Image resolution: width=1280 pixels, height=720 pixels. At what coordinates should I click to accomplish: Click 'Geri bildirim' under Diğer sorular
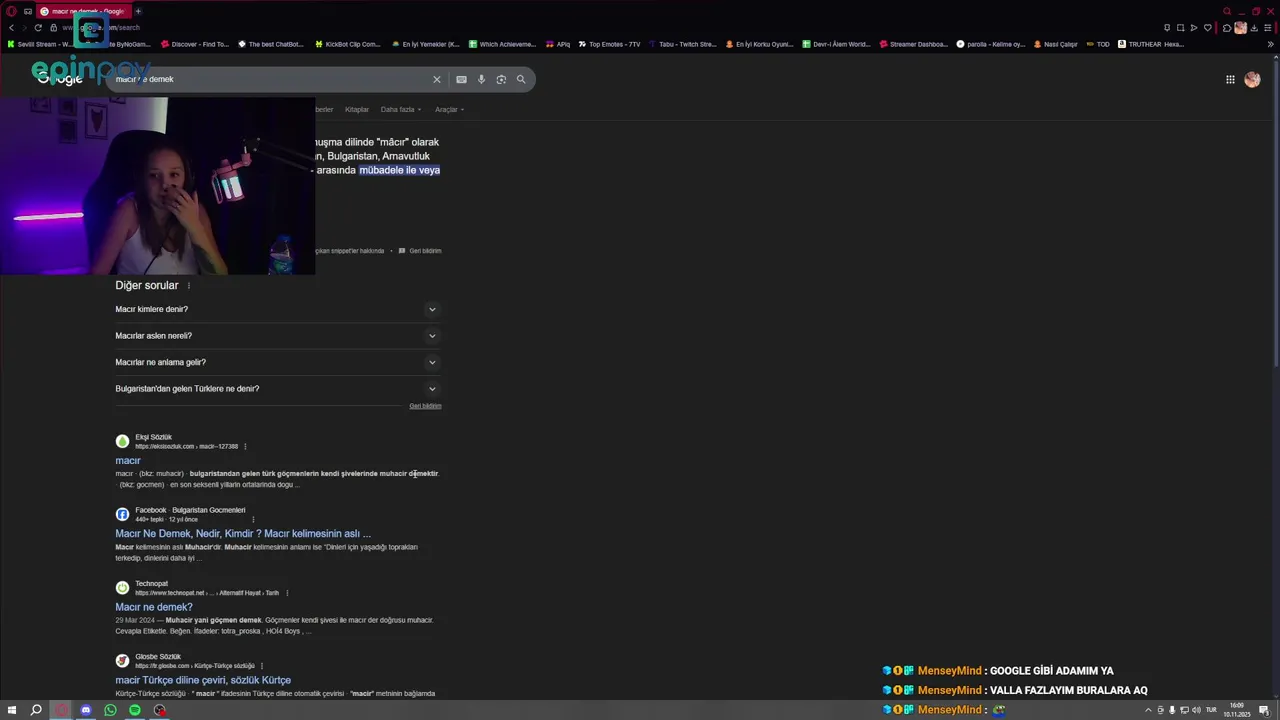425,406
